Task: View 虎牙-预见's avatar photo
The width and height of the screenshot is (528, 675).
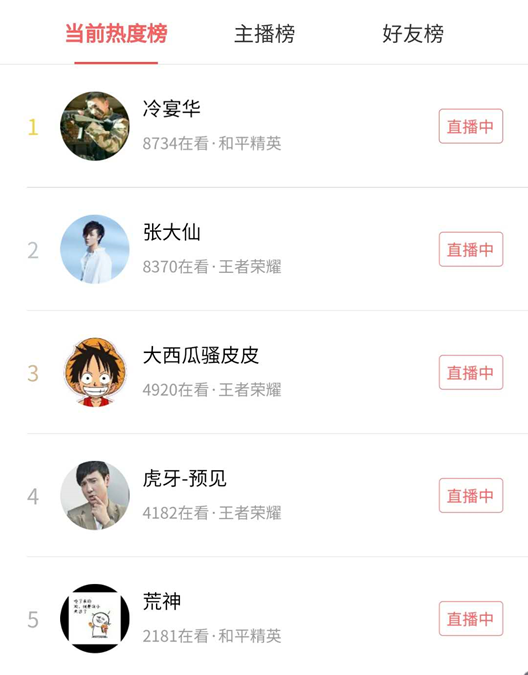Action: (95, 495)
